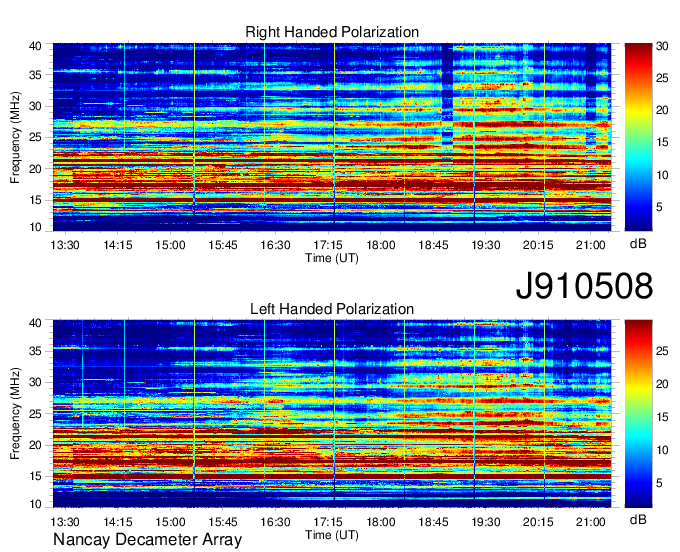Click the 13:30 time tick under the Right Handed plot
Screen dimensions: 680x552
point(65,245)
